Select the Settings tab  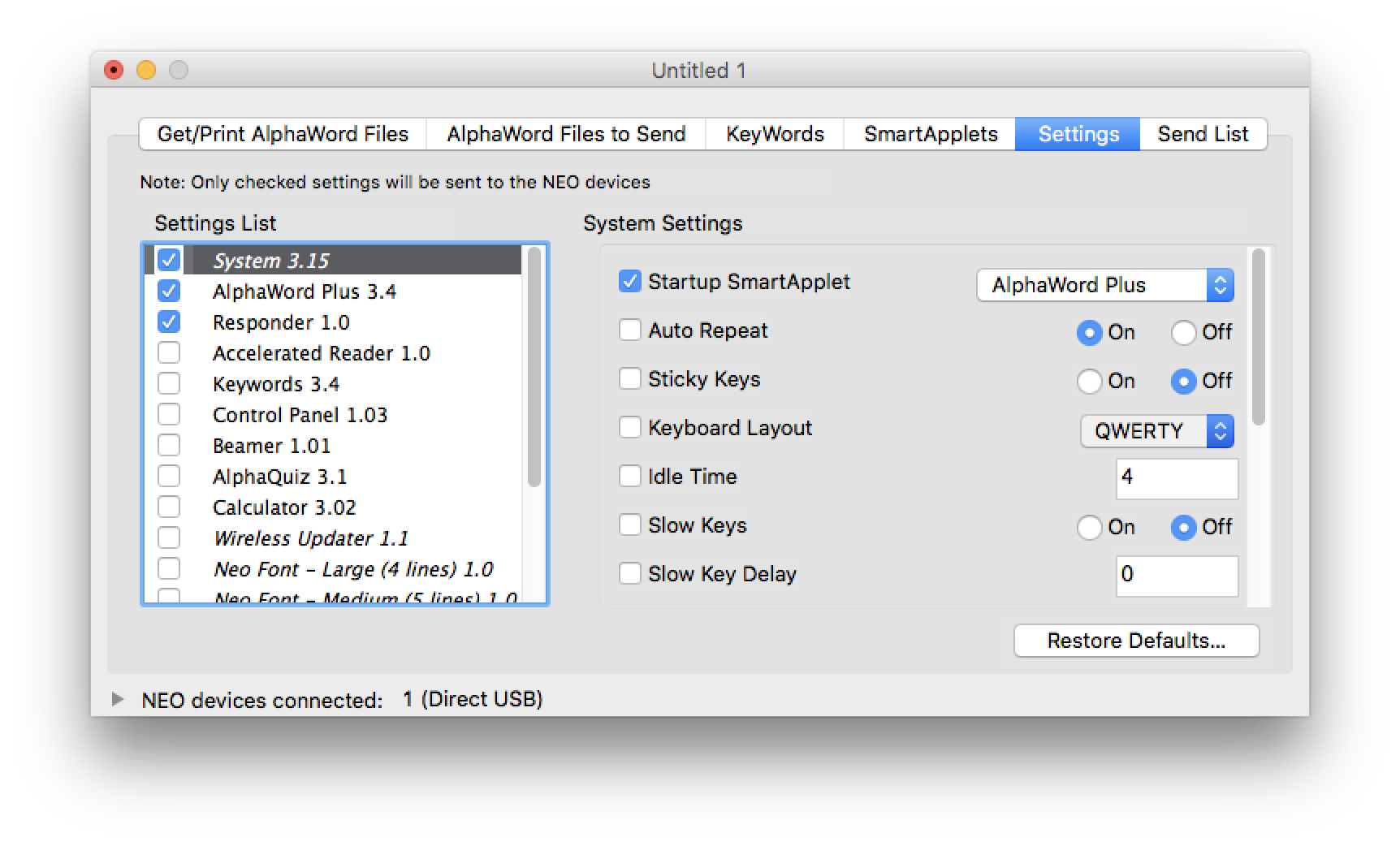(1078, 134)
